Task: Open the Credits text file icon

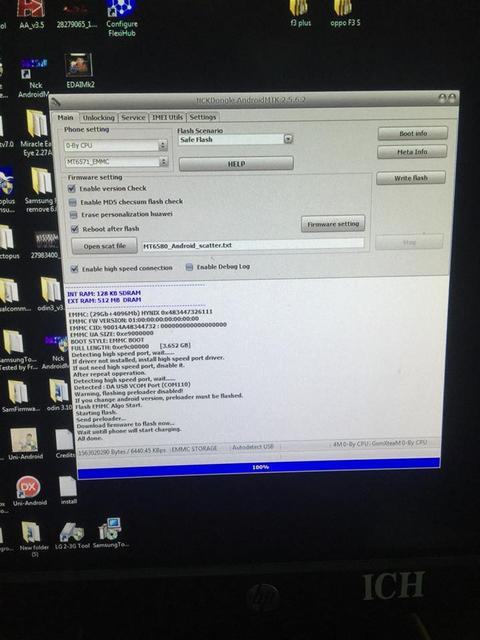Action: pos(64,444)
